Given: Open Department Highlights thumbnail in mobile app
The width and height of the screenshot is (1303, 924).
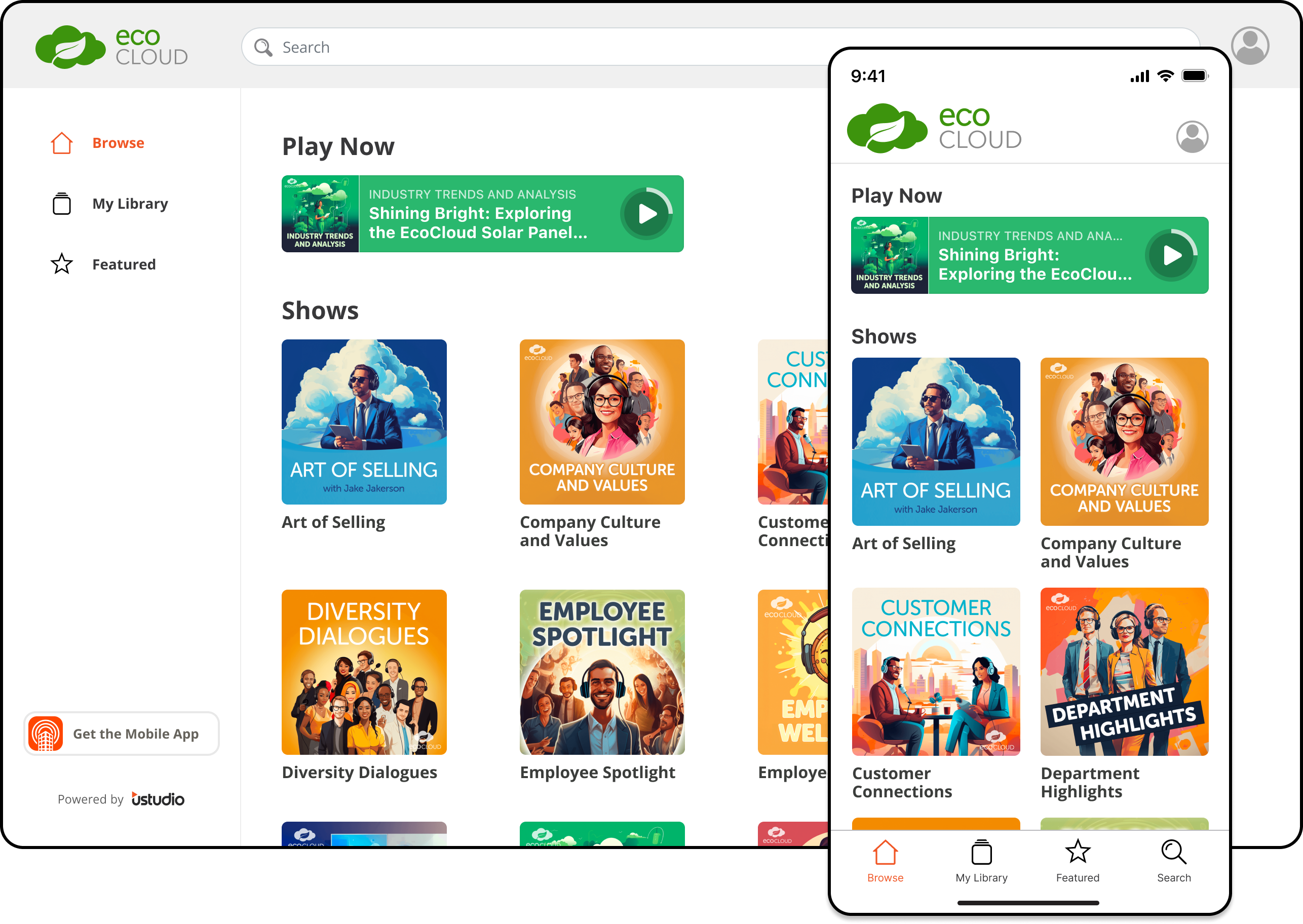Looking at the screenshot, I should (x=1124, y=671).
